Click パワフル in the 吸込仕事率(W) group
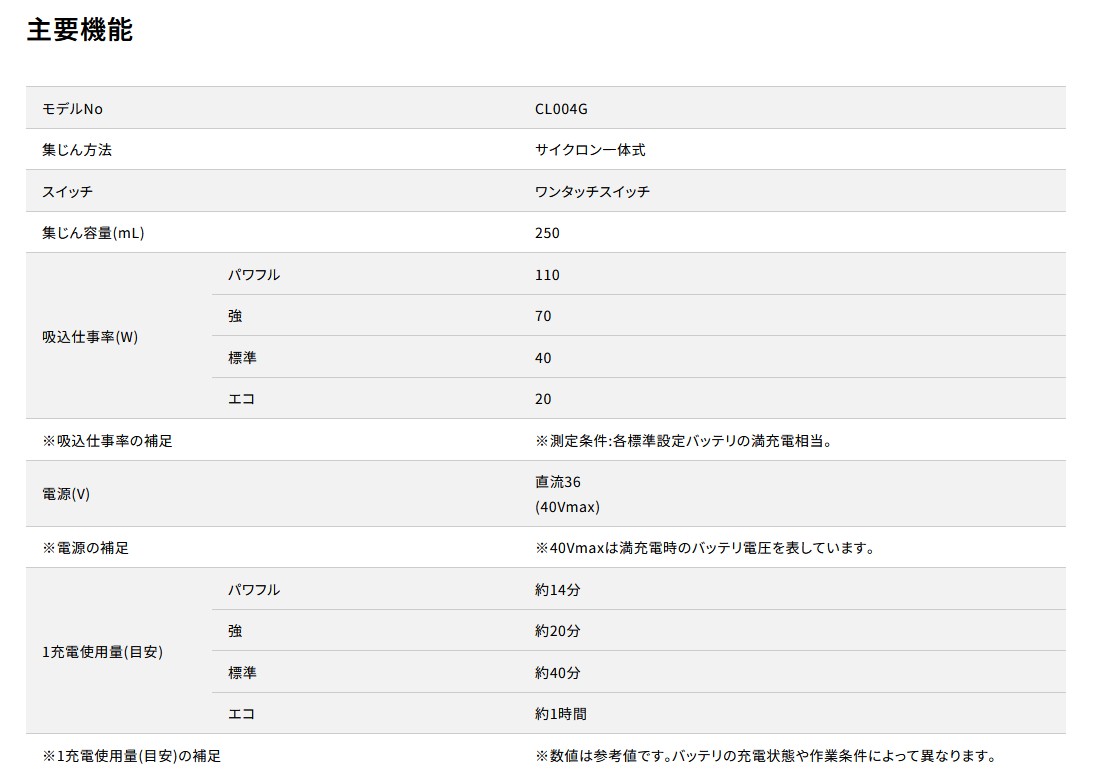Viewport: 1095px width, 772px height. click(254, 275)
